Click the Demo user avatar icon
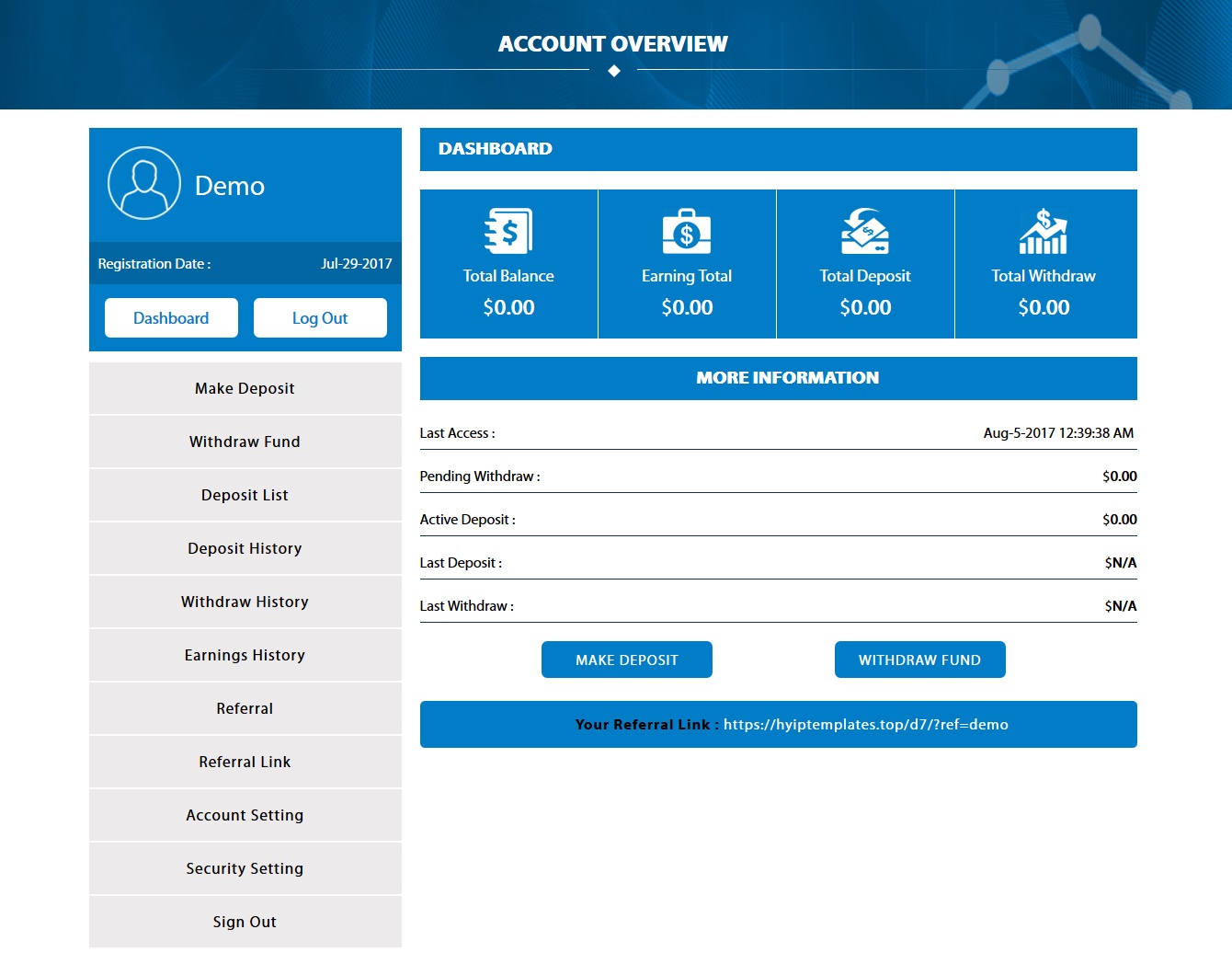This screenshot has height=964, width=1232. tap(144, 183)
